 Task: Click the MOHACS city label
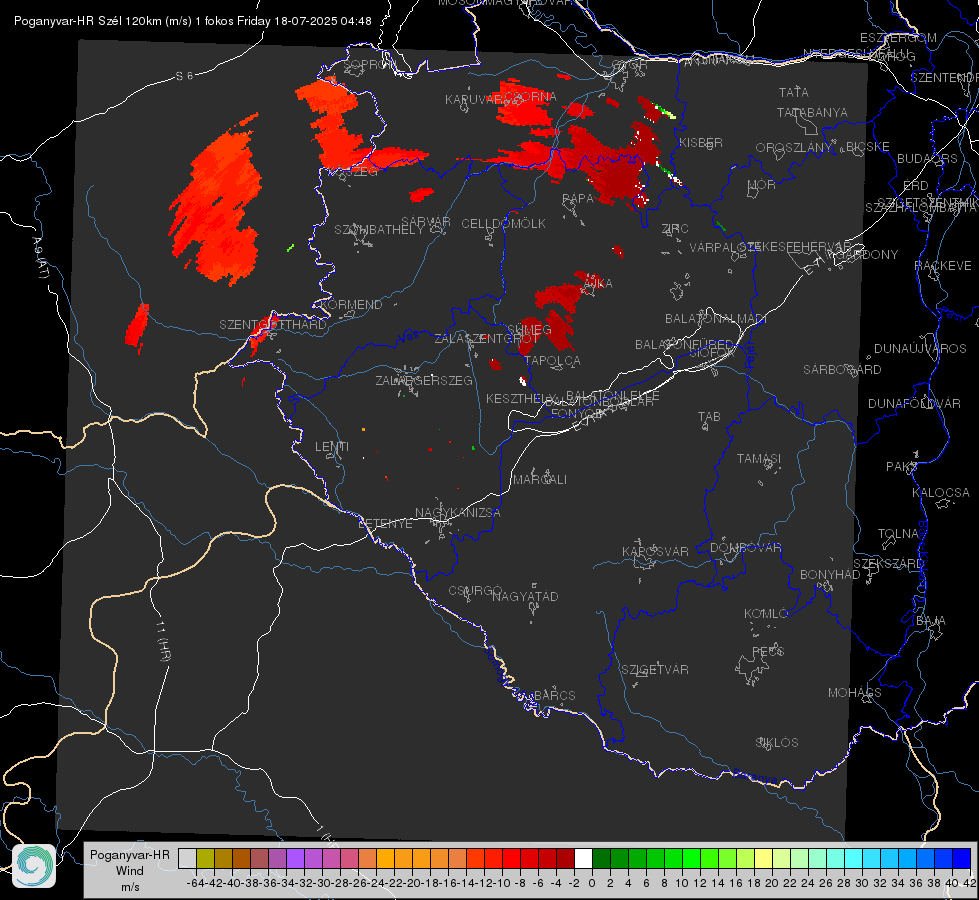tap(854, 692)
